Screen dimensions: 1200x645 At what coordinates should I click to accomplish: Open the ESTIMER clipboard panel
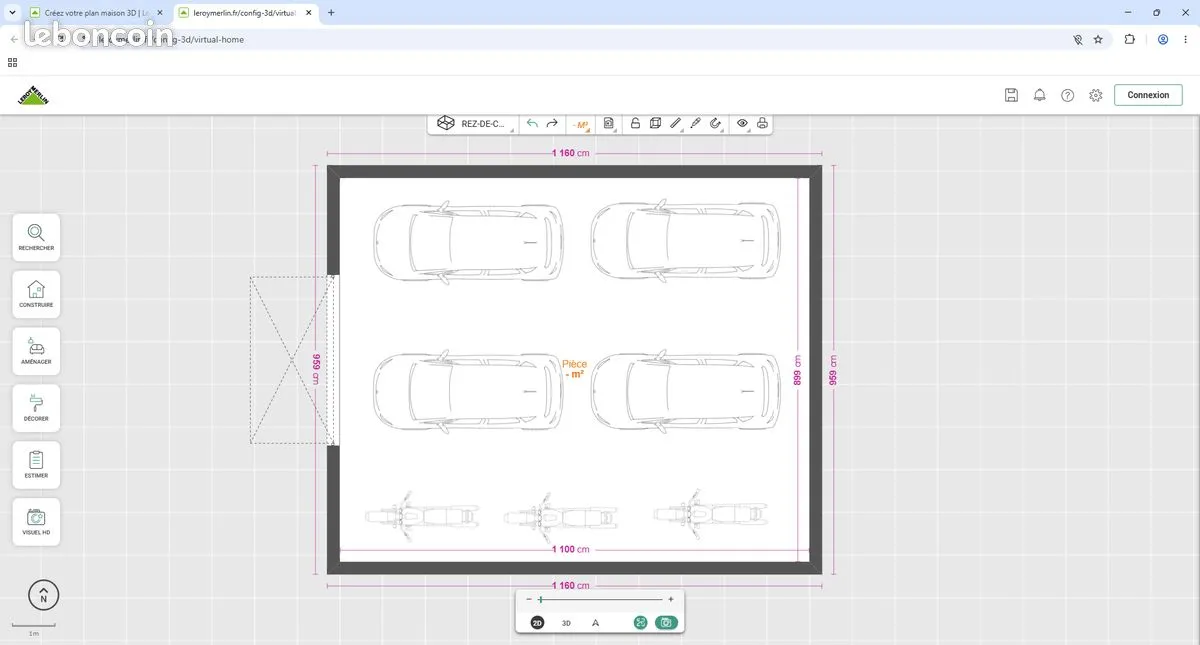36,465
